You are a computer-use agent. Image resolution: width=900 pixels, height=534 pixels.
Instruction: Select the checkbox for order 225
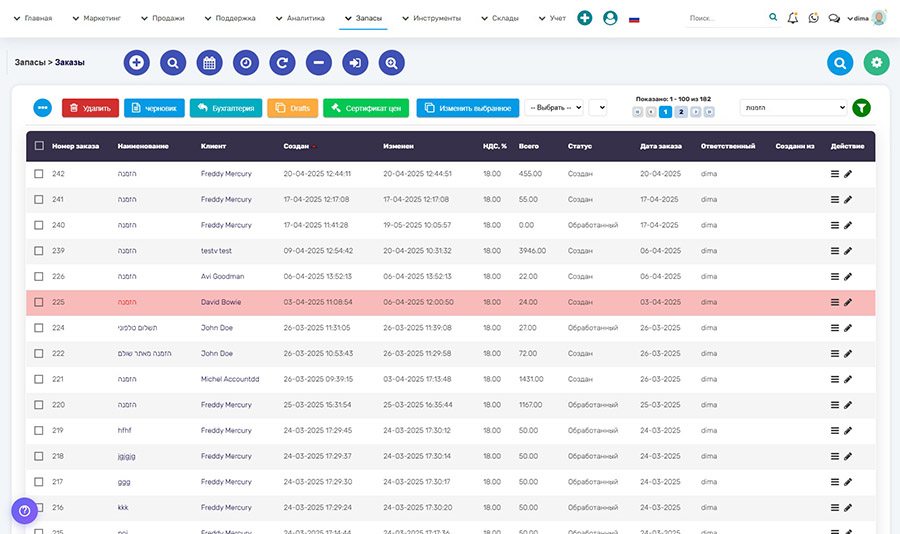pyautogui.click(x=39, y=302)
